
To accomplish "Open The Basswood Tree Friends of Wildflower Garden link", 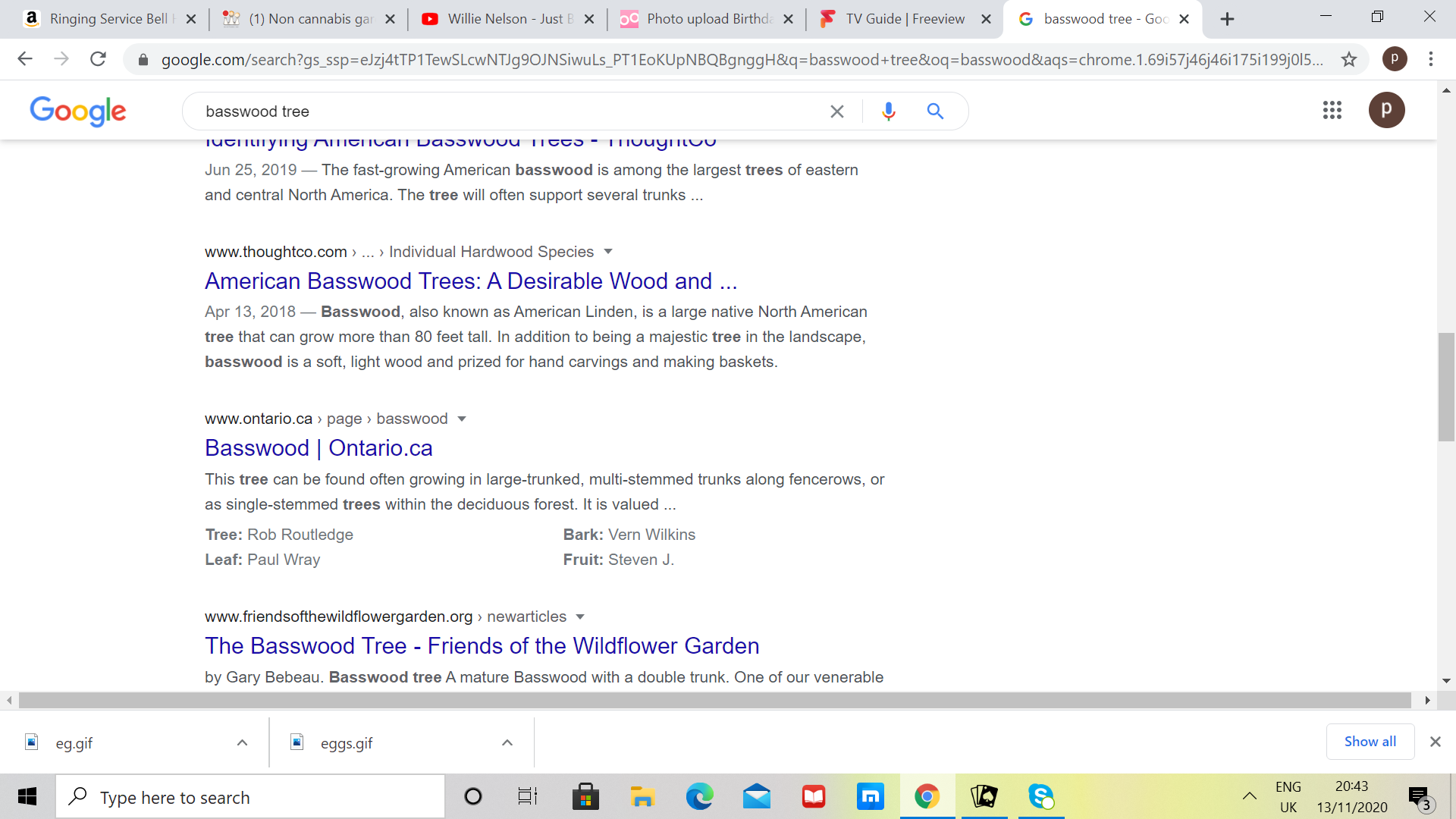I will click(482, 646).
